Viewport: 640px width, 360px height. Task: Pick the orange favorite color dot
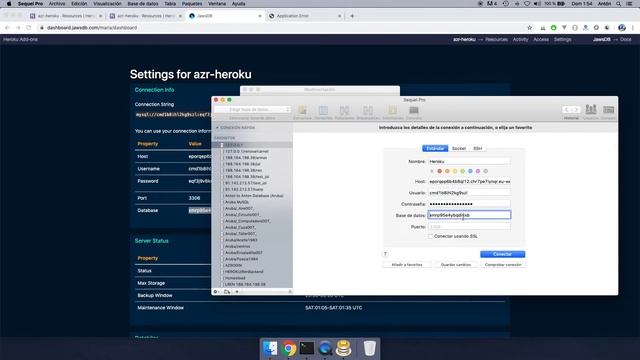tap(447, 171)
